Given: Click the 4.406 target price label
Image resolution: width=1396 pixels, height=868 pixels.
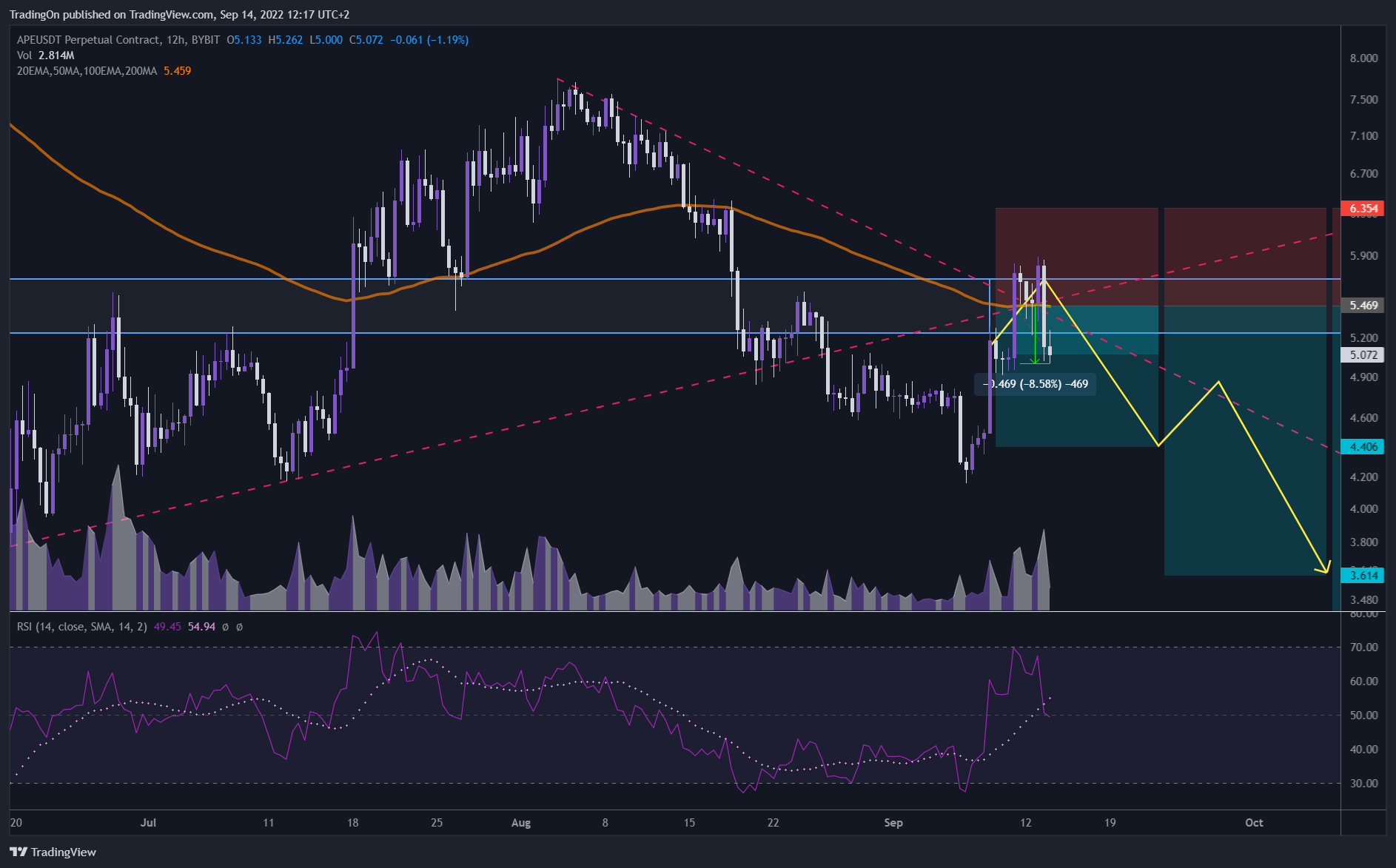Looking at the screenshot, I should pos(1363,447).
